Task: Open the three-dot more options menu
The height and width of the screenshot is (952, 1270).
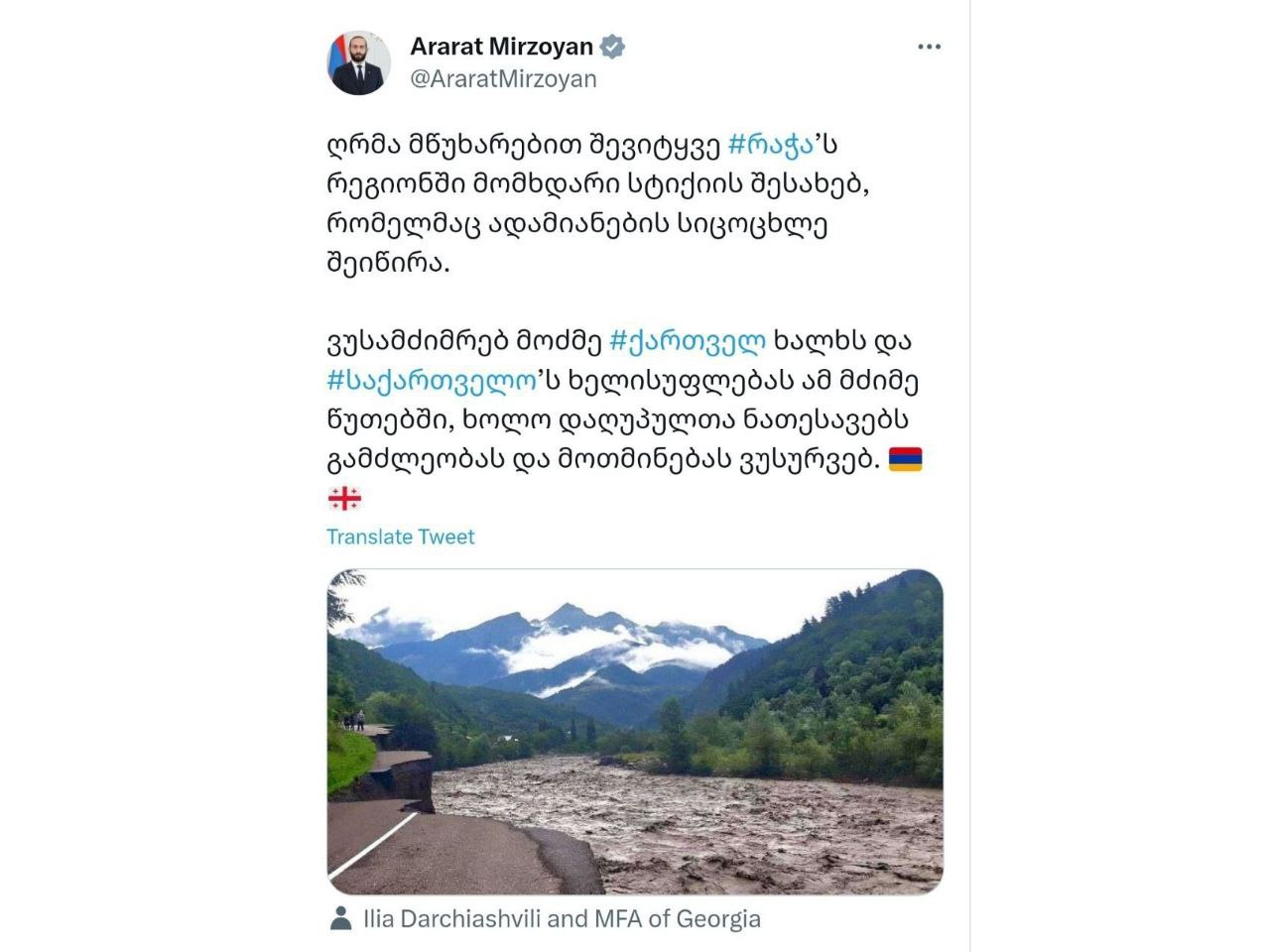Action: click(x=929, y=47)
